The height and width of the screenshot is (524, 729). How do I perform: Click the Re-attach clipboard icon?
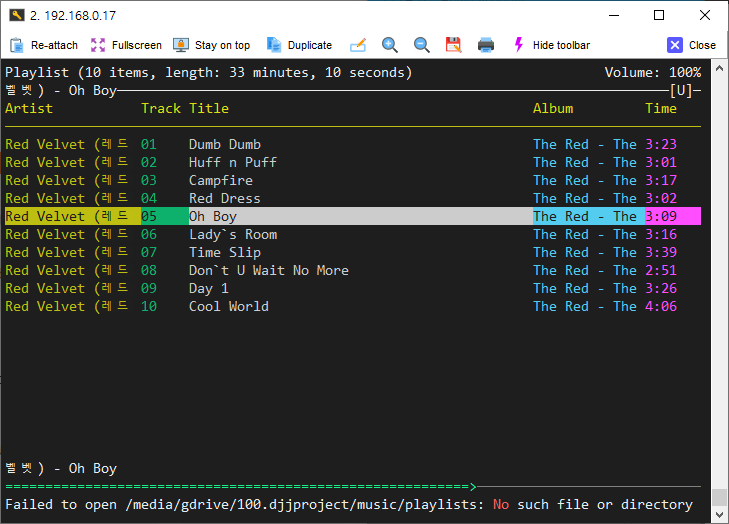coord(17,45)
